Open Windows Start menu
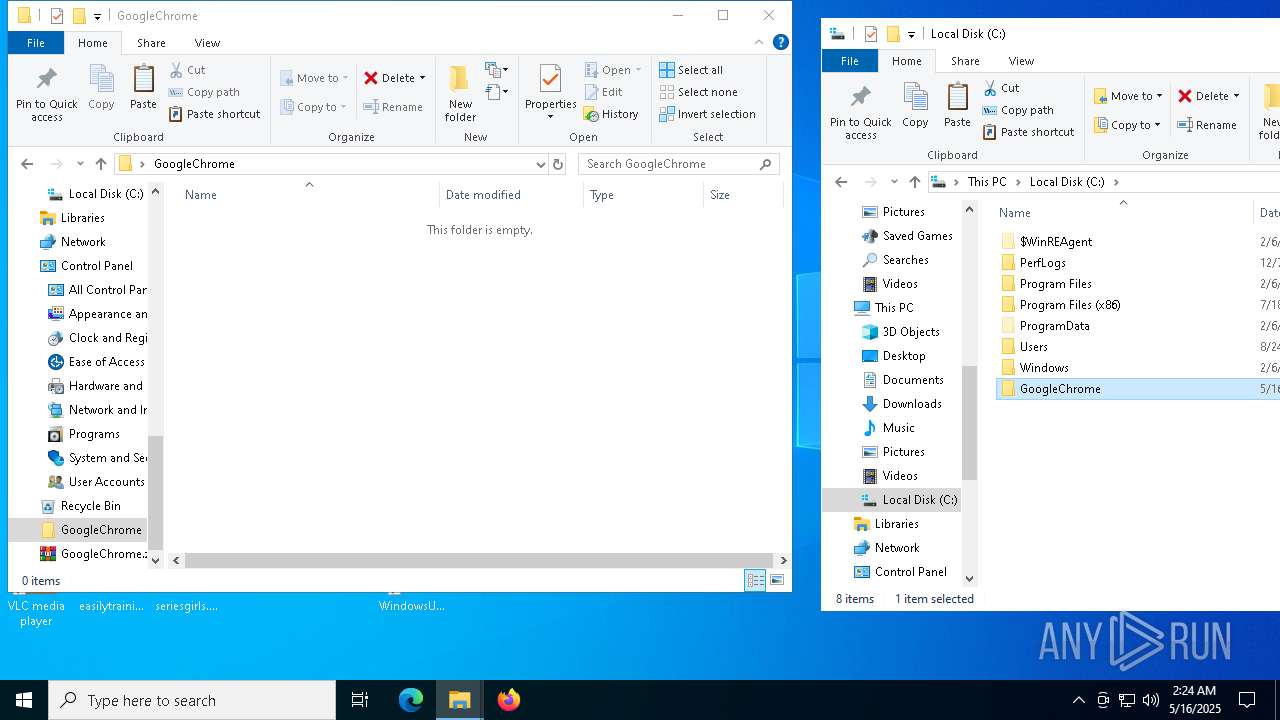The image size is (1280, 720). point(24,700)
